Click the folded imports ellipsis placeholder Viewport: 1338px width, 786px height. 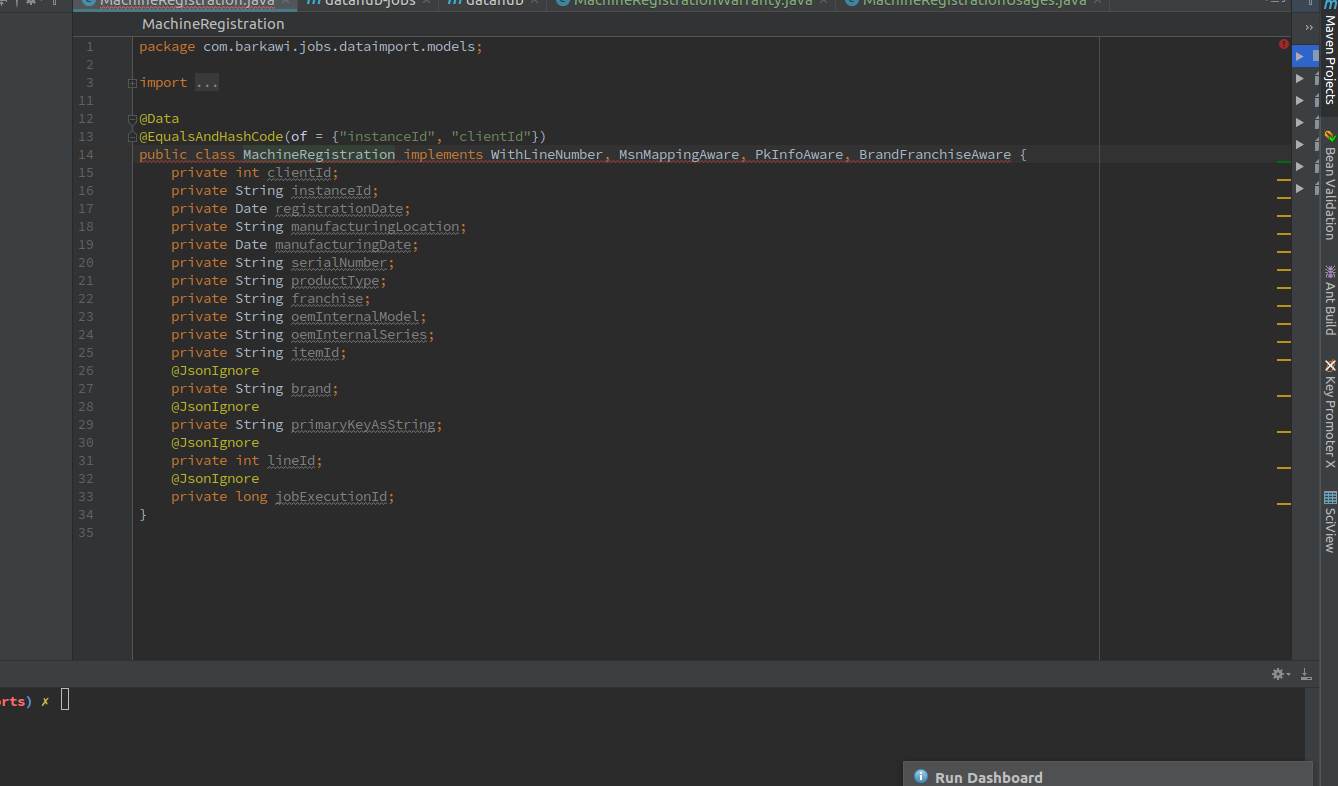(207, 83)
